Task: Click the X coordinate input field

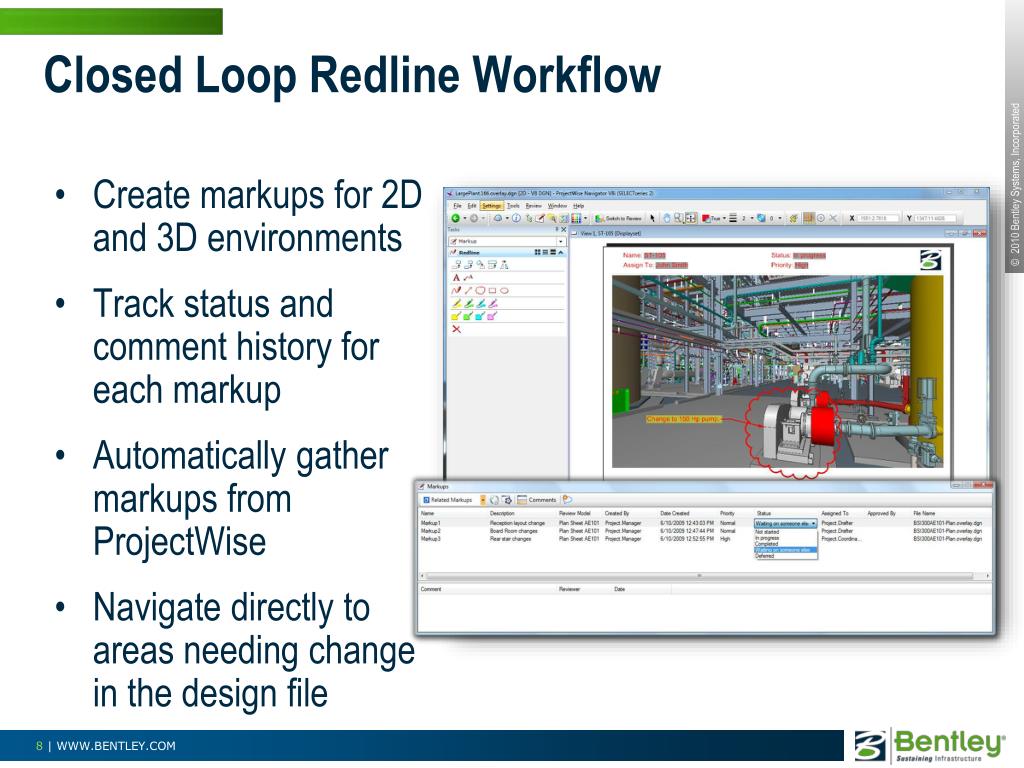Action: pos(878,218)
